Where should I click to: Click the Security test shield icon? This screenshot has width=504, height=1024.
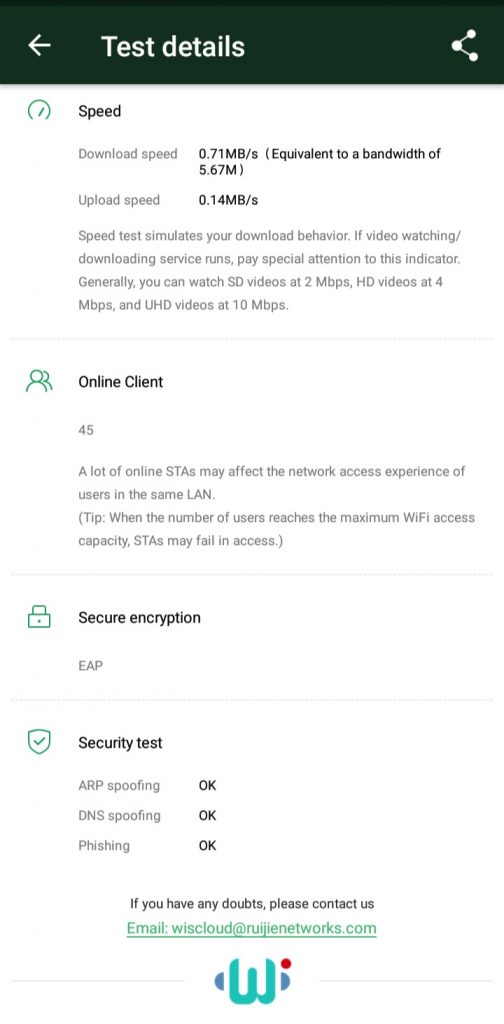tap(39, 743)
